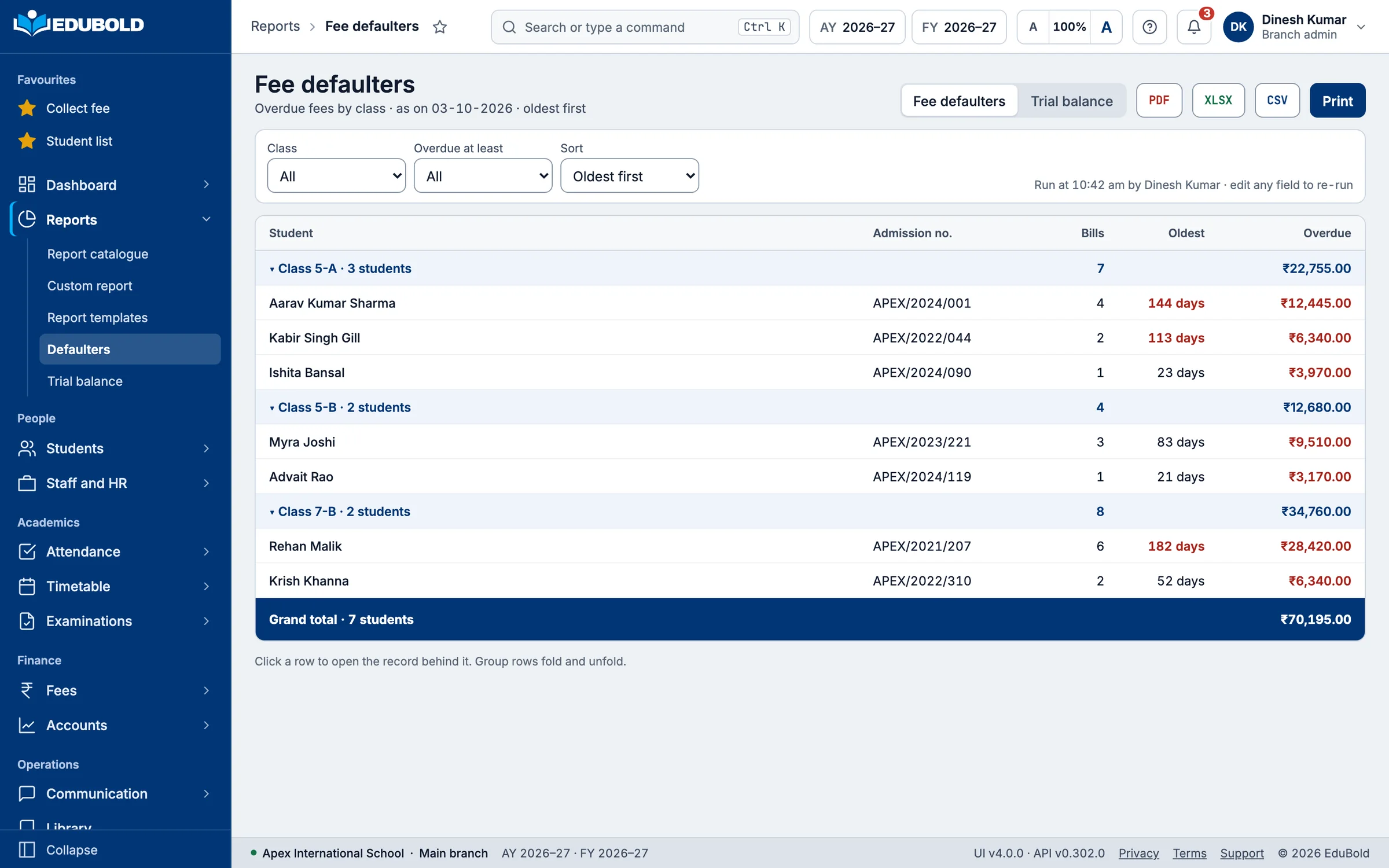The width and height of the screenshot is (1389, 868).
Task: Open the help question-mark icon
Action: tap(1149, 27)
